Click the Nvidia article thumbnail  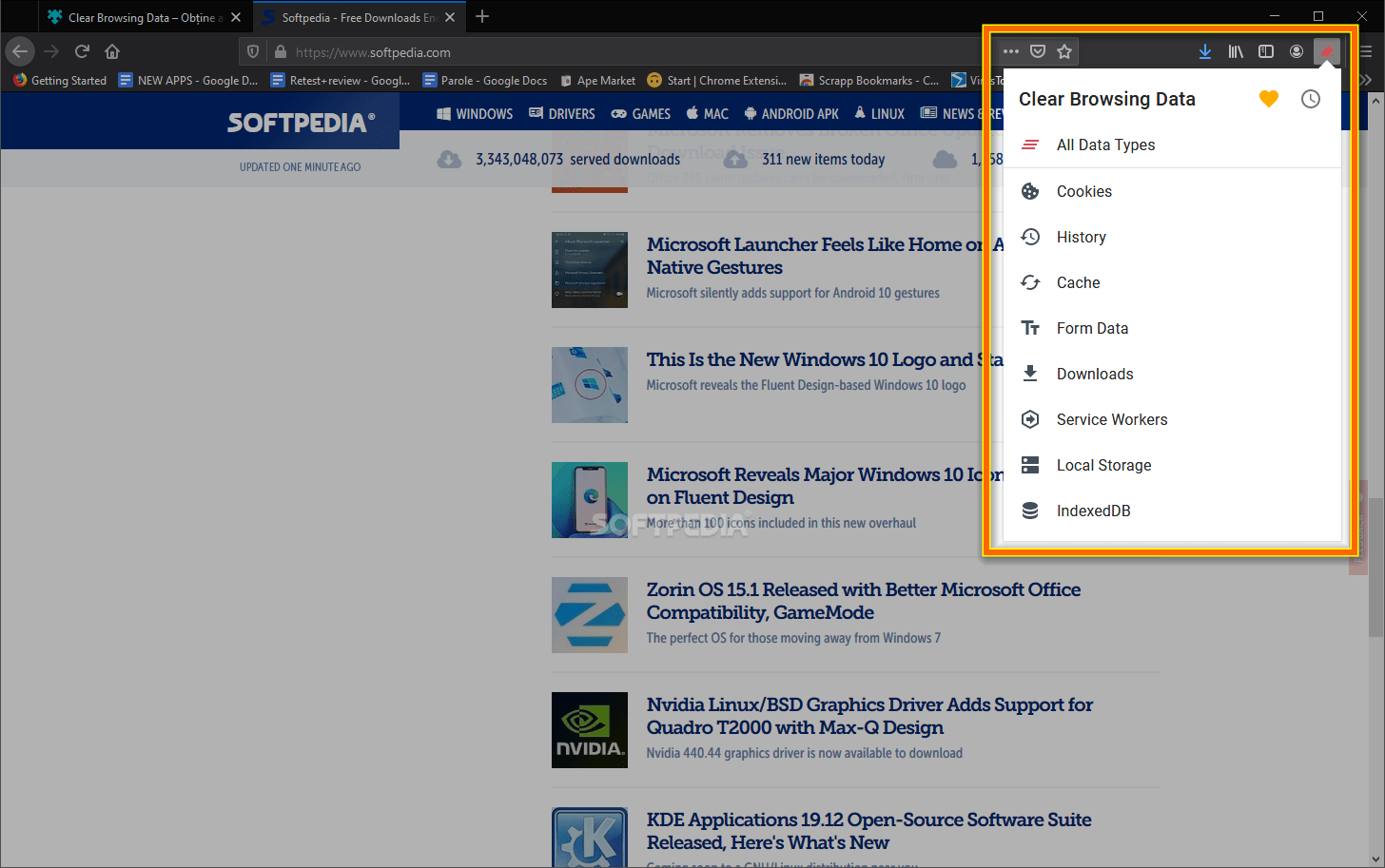pyautogui.click(x=590, y=730)
